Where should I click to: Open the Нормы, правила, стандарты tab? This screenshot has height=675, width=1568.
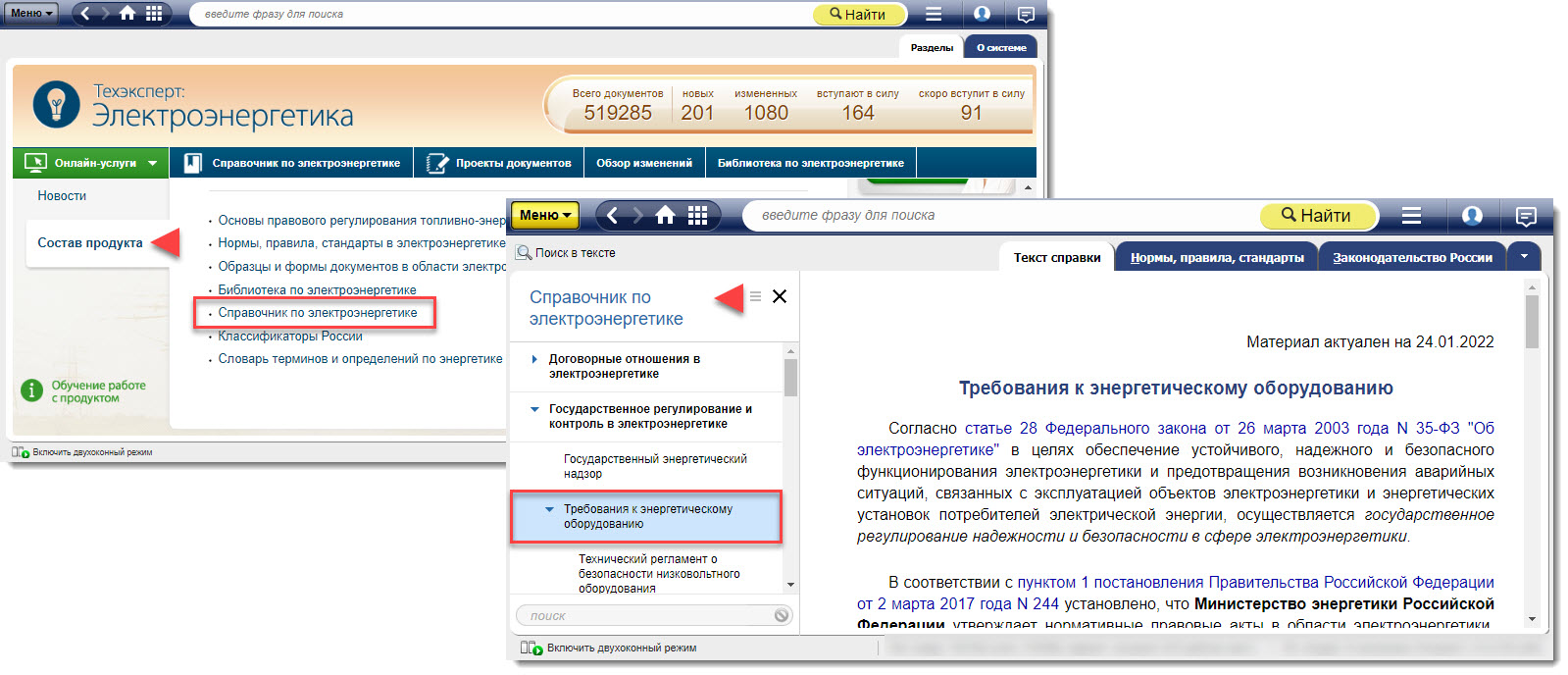tap(1217, 257)
